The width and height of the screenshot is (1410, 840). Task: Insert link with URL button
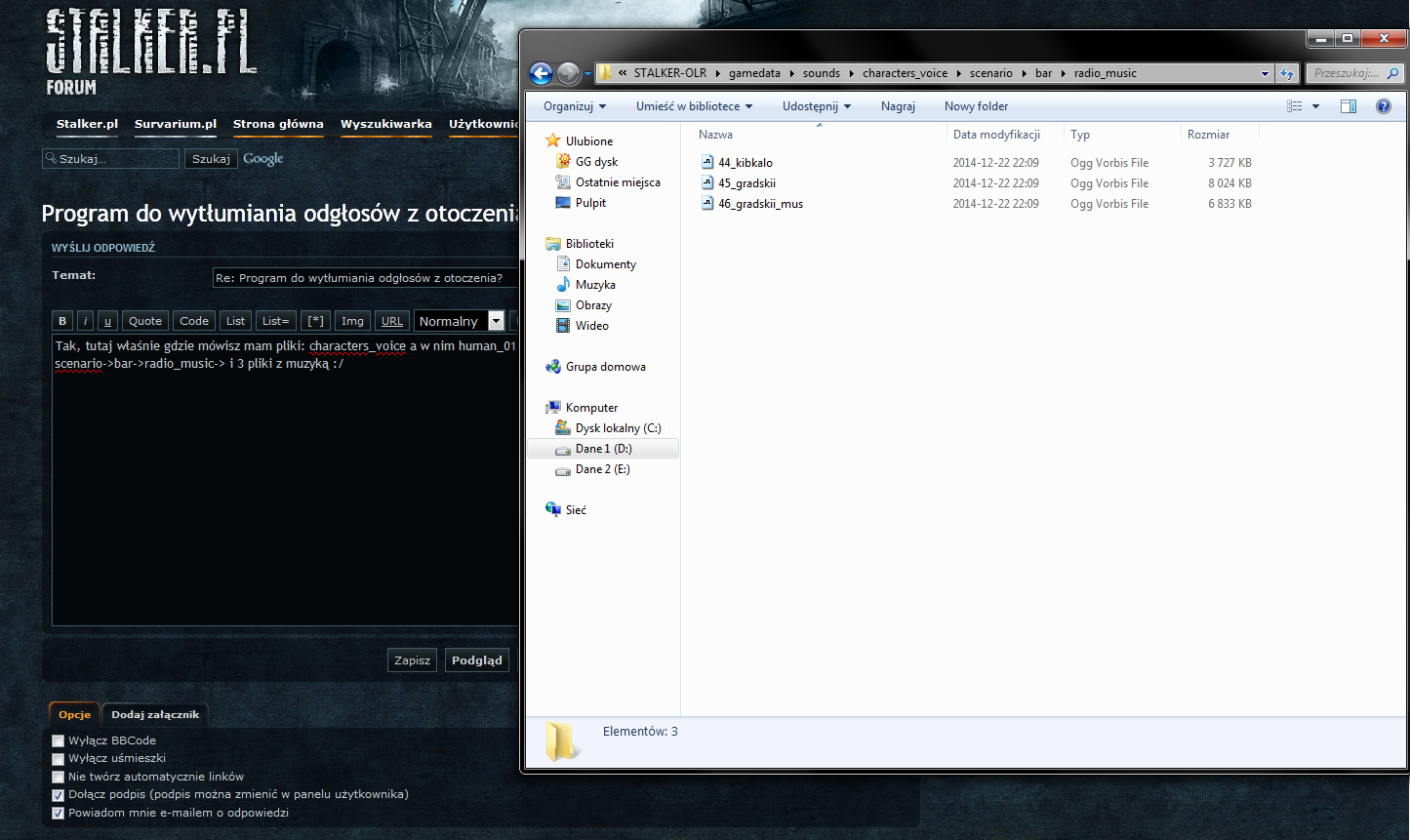pos(392,321)
